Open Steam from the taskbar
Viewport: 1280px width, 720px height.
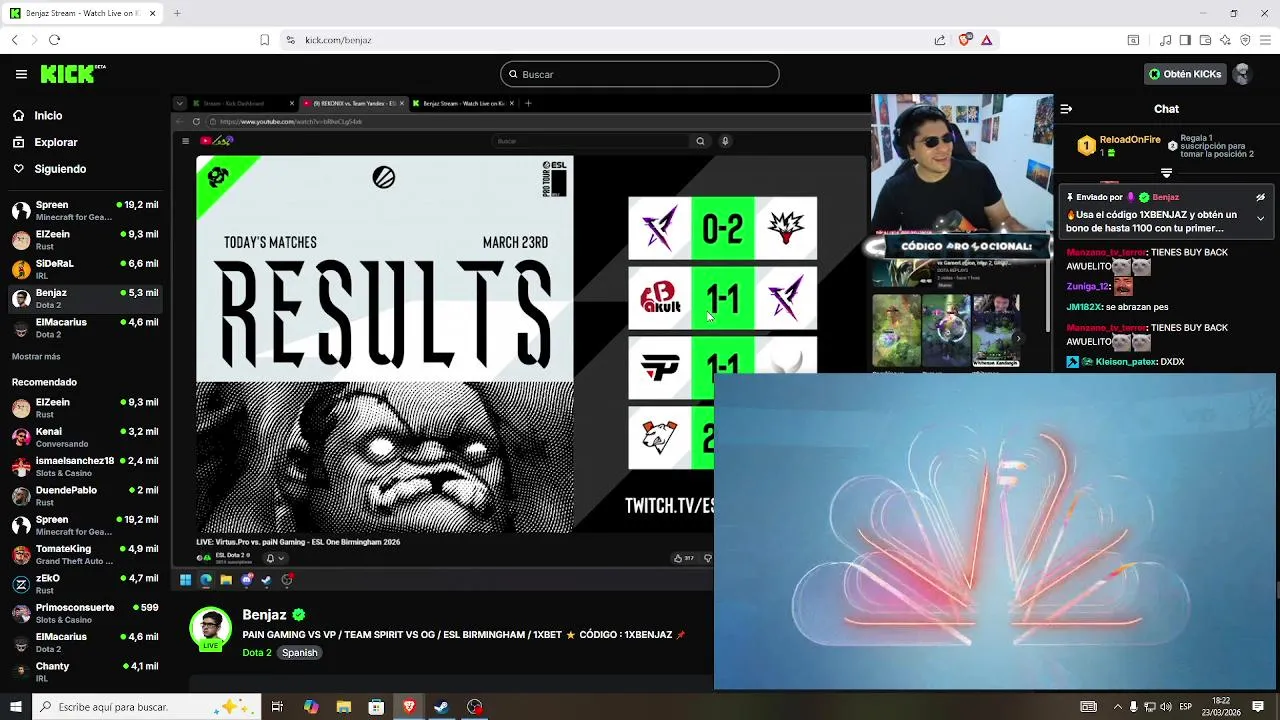point(441,707)
